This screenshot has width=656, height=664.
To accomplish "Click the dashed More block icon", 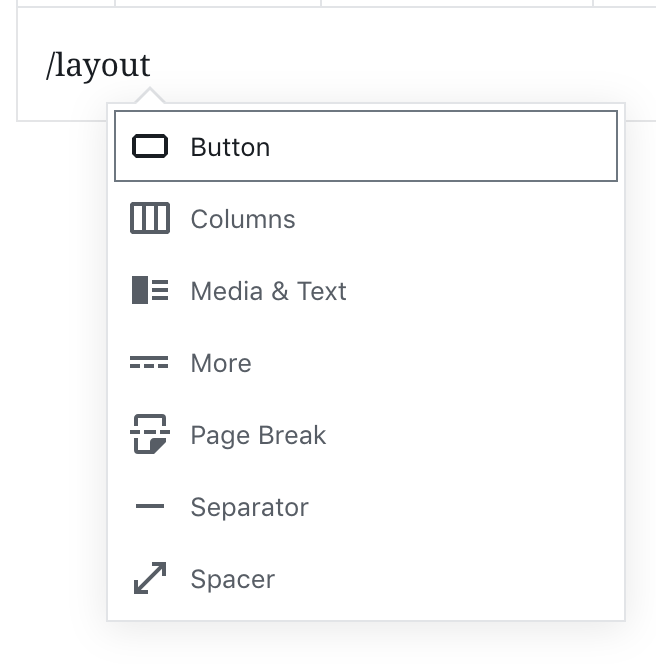I will point(150,363).
